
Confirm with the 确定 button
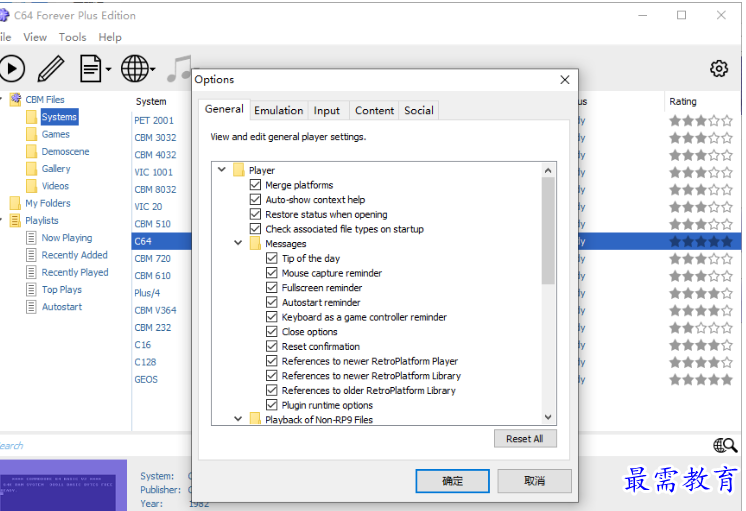(x=452, y=481)
